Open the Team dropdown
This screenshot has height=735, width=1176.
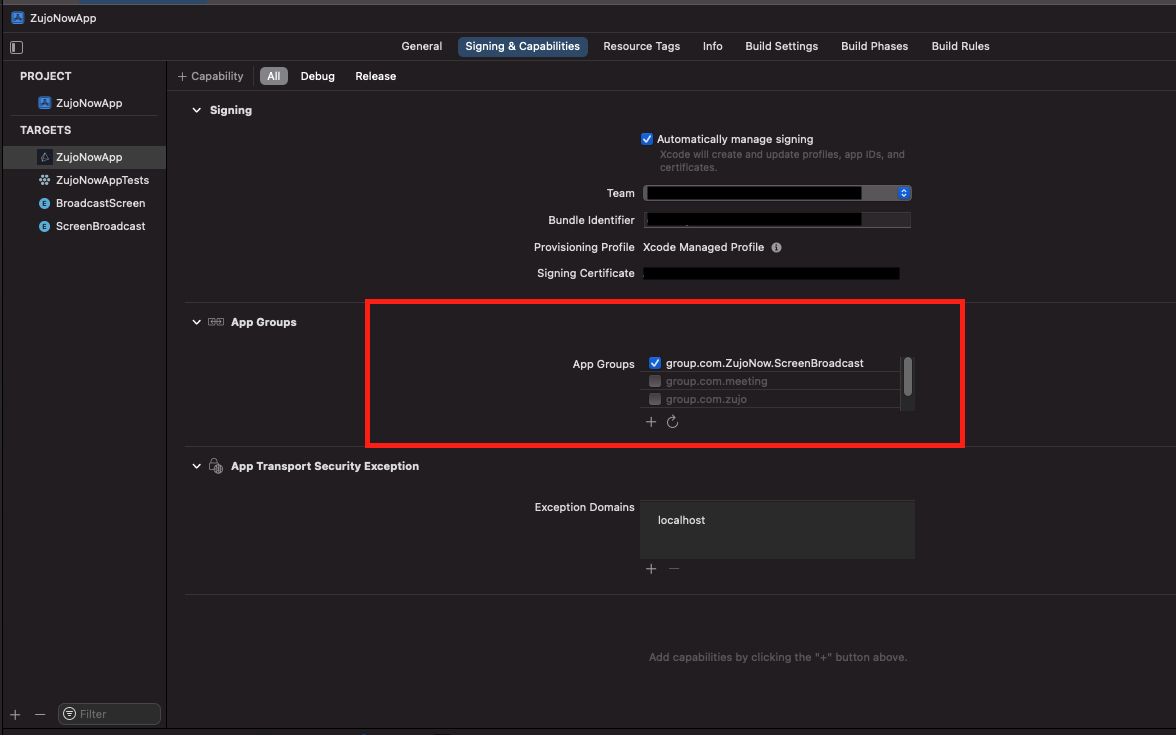777,194
